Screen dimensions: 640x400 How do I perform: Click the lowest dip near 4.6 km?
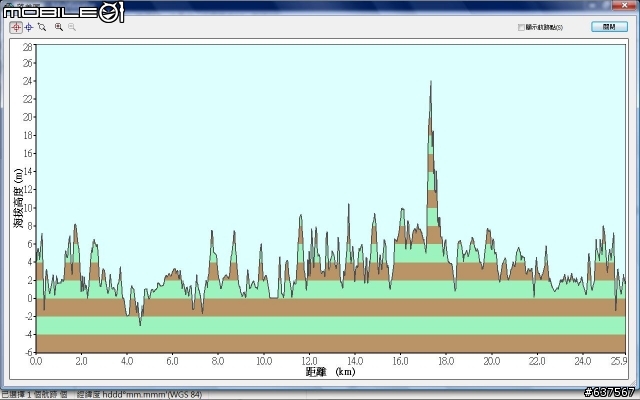click(140, 324)
